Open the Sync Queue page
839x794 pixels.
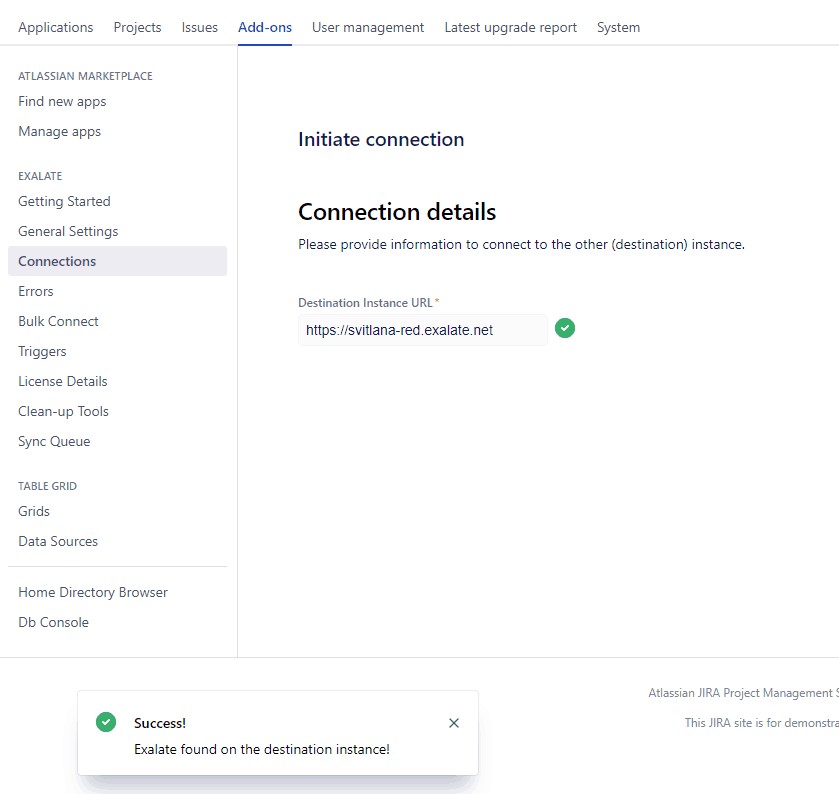coord(54,441)
